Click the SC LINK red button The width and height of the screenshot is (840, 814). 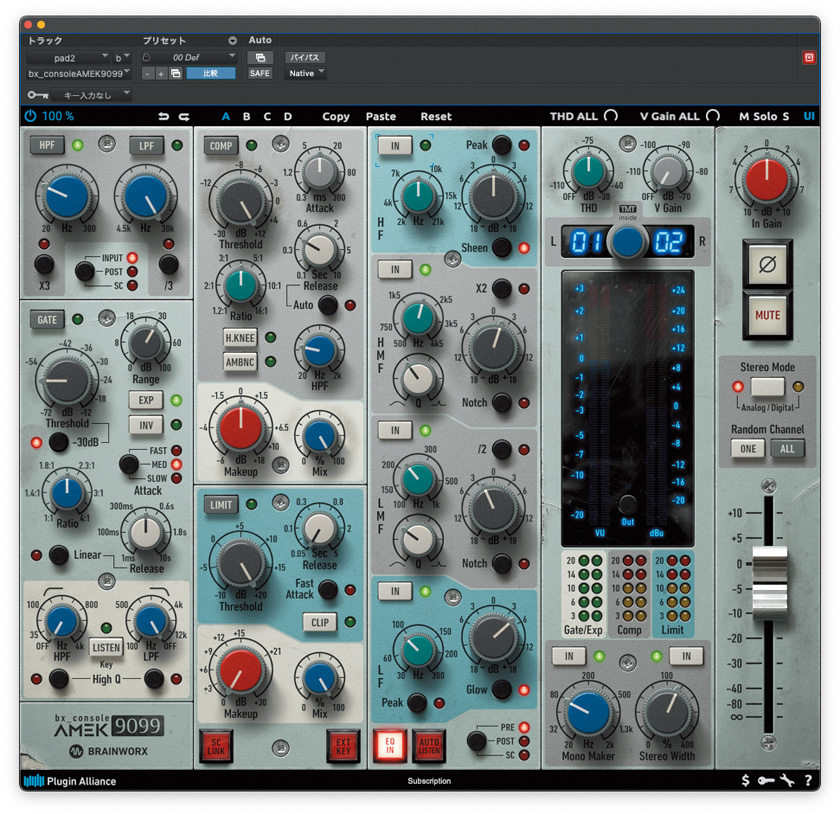pos(215,746)
